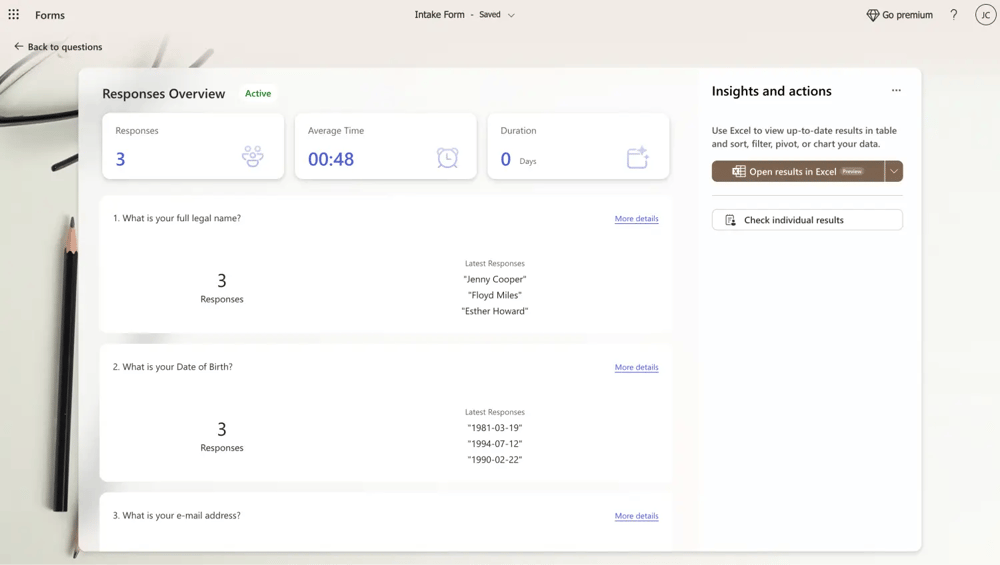Click the Average Time clock icon
Image resolution: width=1000 pixels, height=565 pixels.
[447, 157]
